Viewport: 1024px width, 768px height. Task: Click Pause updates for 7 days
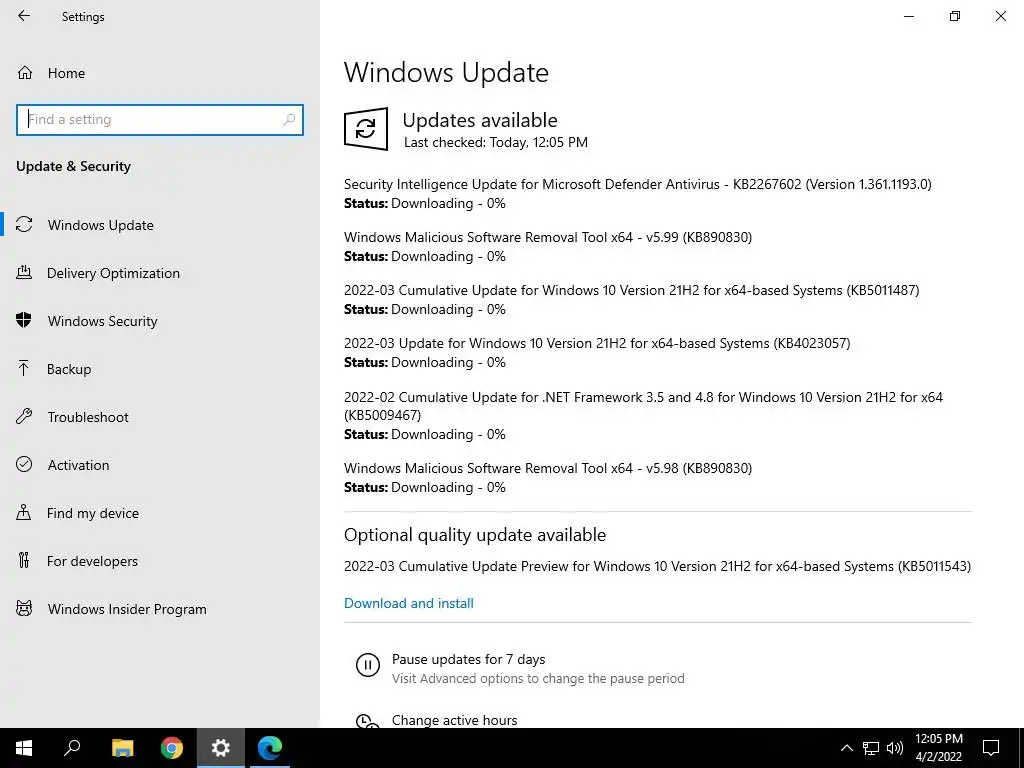pyautogui.click(x=468, y=659)
